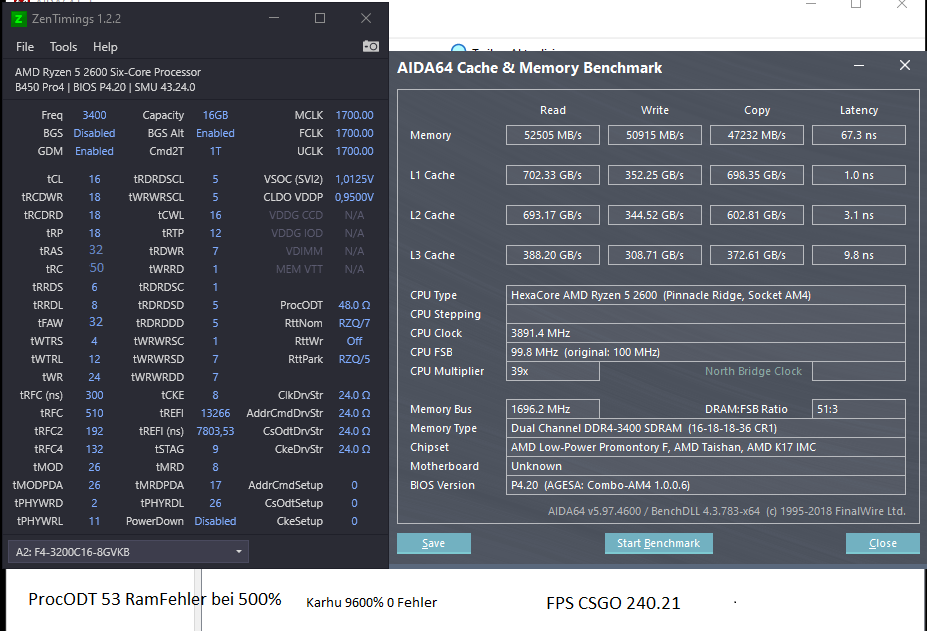Image resolution: width=927 pixels, height=631 pixels.
Task: Click the tRC value 50
Action: pos(96,268)
